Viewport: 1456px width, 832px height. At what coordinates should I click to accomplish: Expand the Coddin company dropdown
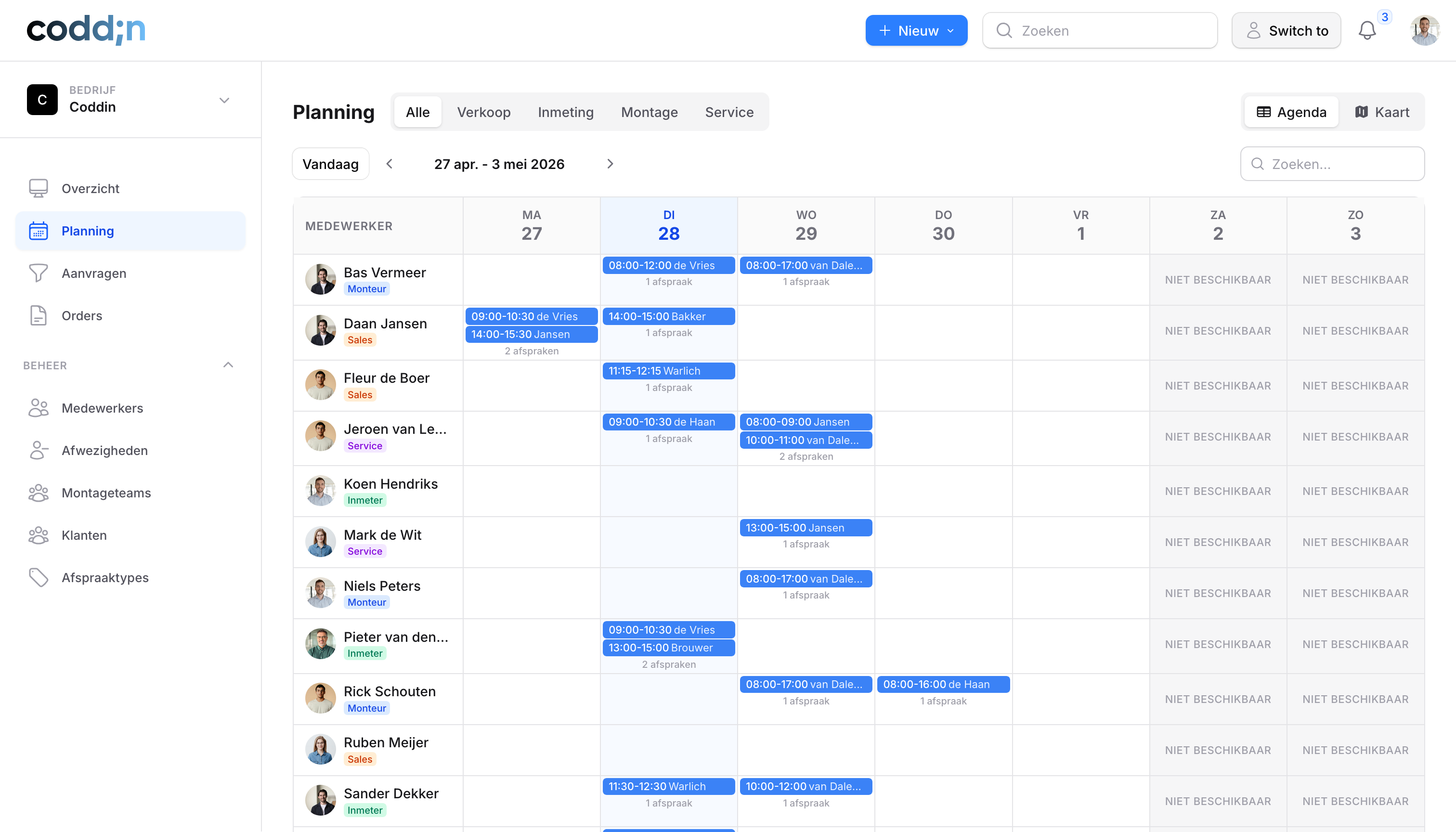(224, 100)
